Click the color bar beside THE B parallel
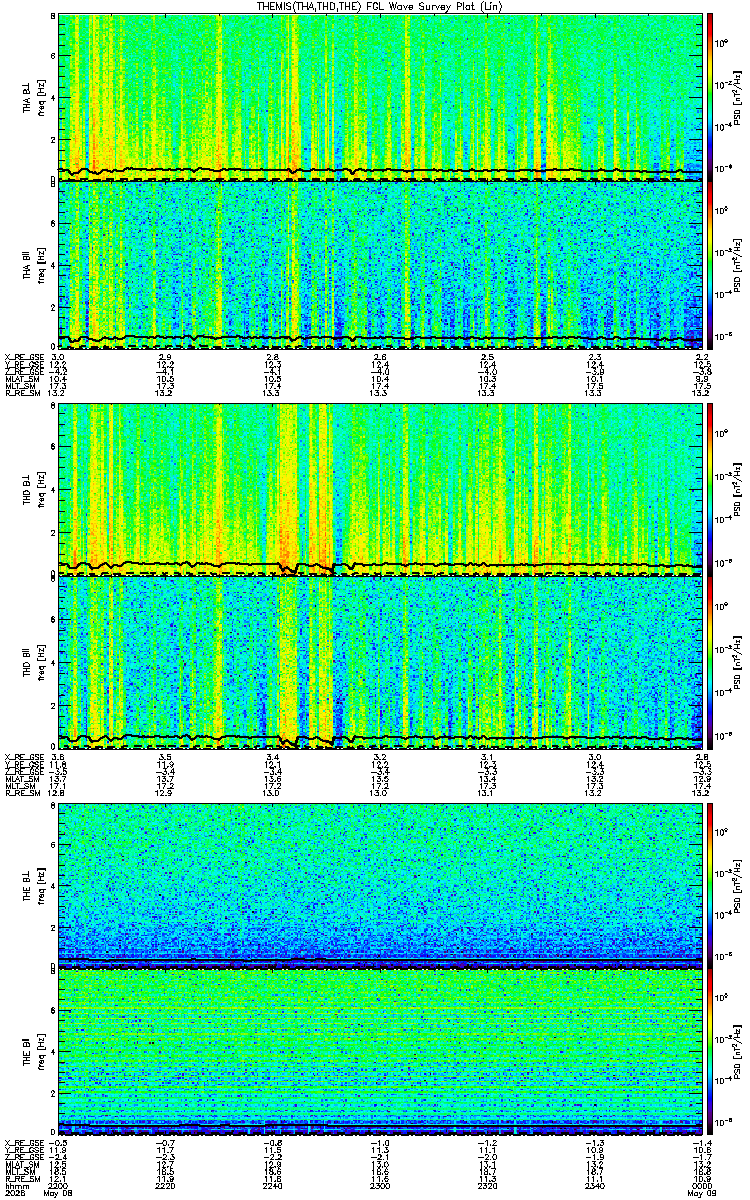 (x=709, y=1052)
